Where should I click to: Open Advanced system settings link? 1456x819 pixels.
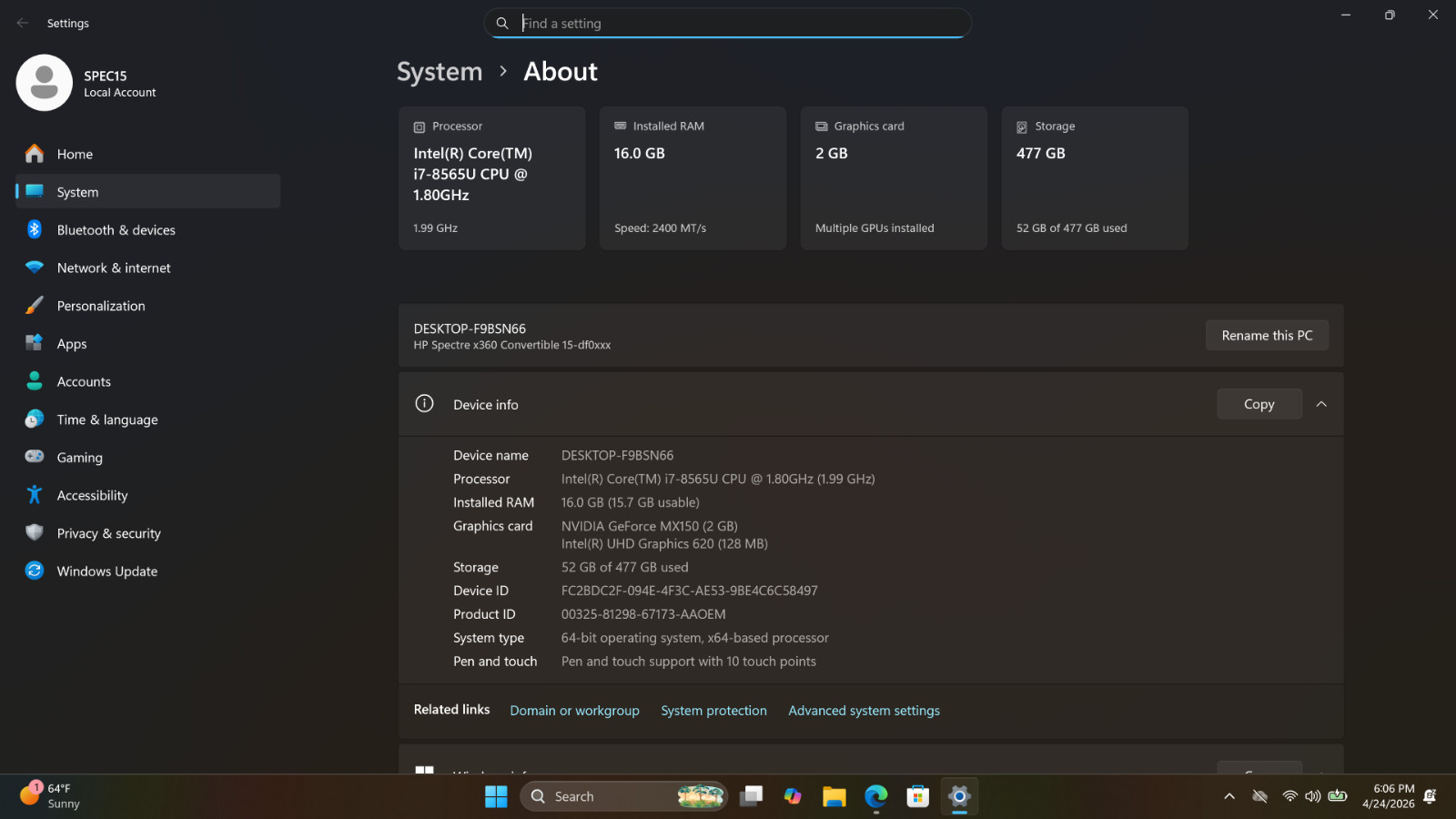[x=864, y=710]
